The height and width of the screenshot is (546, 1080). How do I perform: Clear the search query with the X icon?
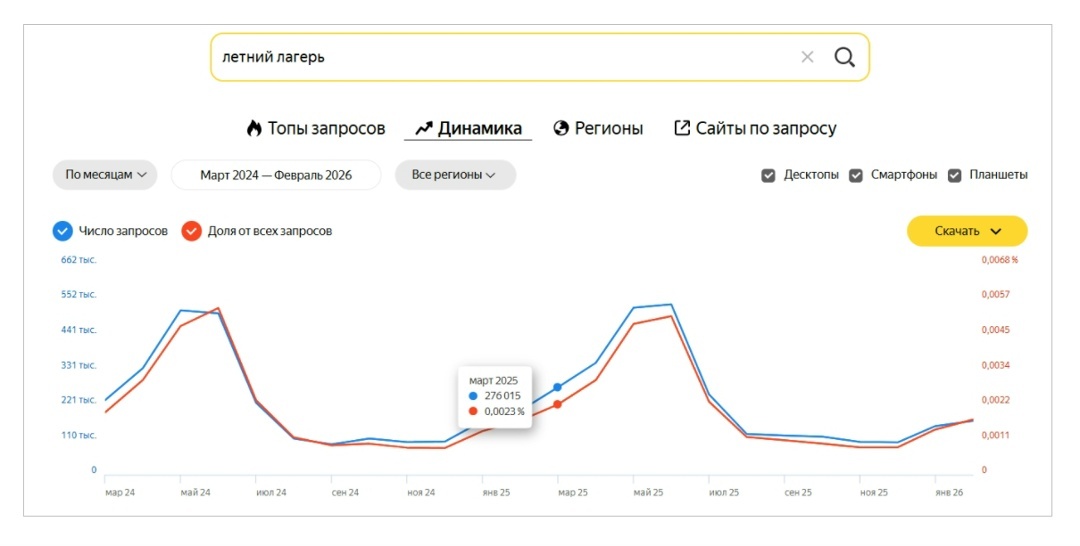coord(807,57)
